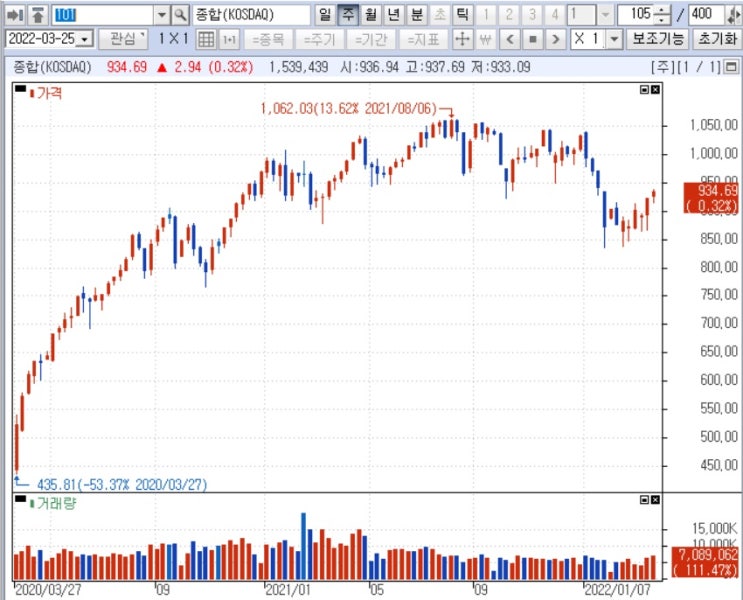Click the 1,050.00 price axis label

coord(714,125)
